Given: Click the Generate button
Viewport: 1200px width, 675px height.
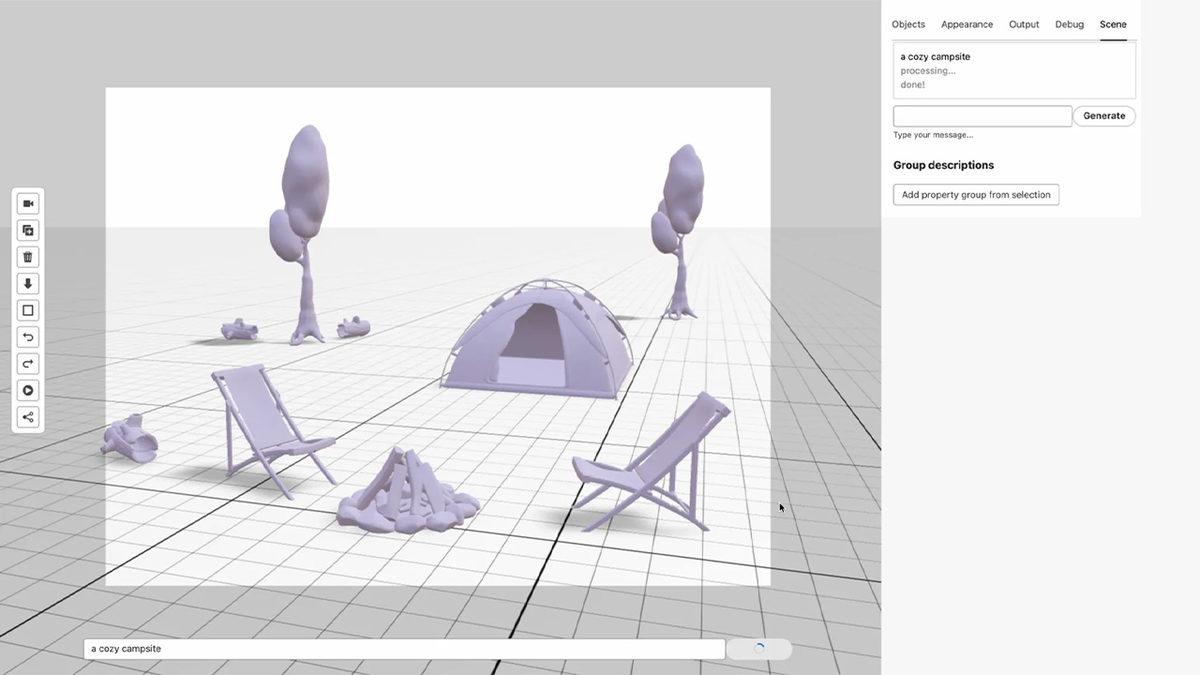Looking at the screenshot, I should click(x=1104, y=115).
